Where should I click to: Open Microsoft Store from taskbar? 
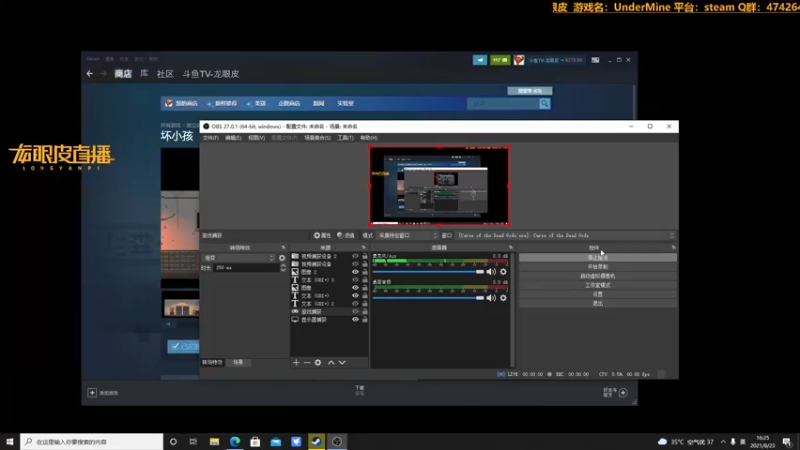pyautogui.click(x=255, y=441)
